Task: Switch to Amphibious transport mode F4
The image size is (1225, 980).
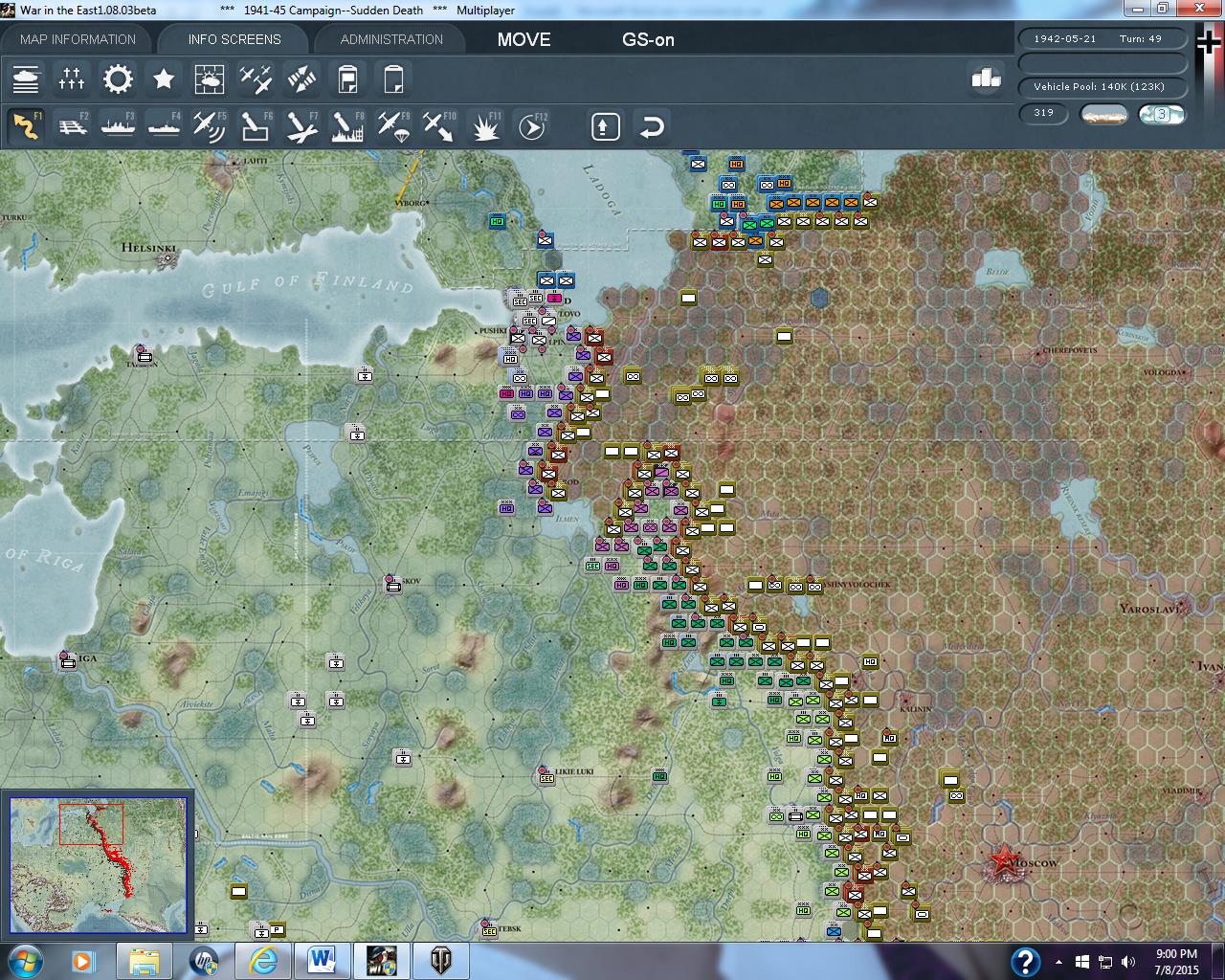Action: [x=164, y=126]
